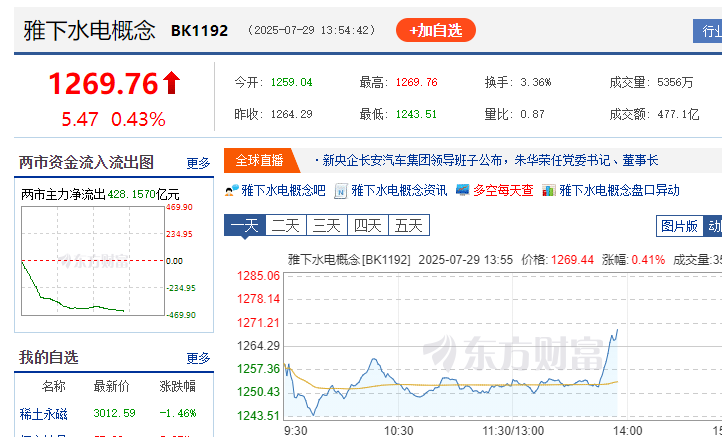The image size is (722, 437).
Task: Click the 最高 value 1269.76
Action: tap(417, 82)
